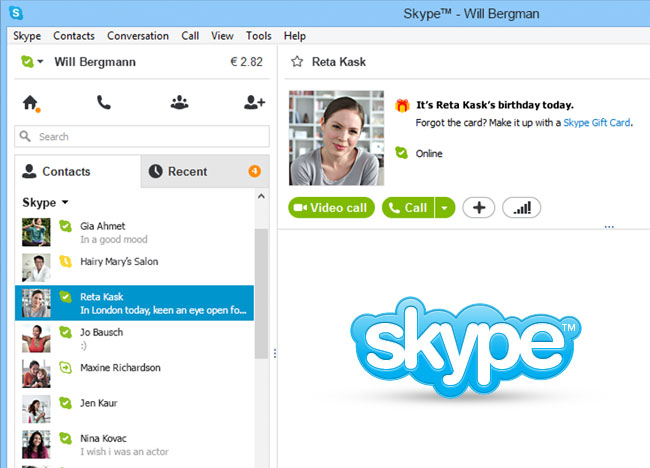650x468 pixels.
Task: Switch to the Contacts tab
Action: 78,171
